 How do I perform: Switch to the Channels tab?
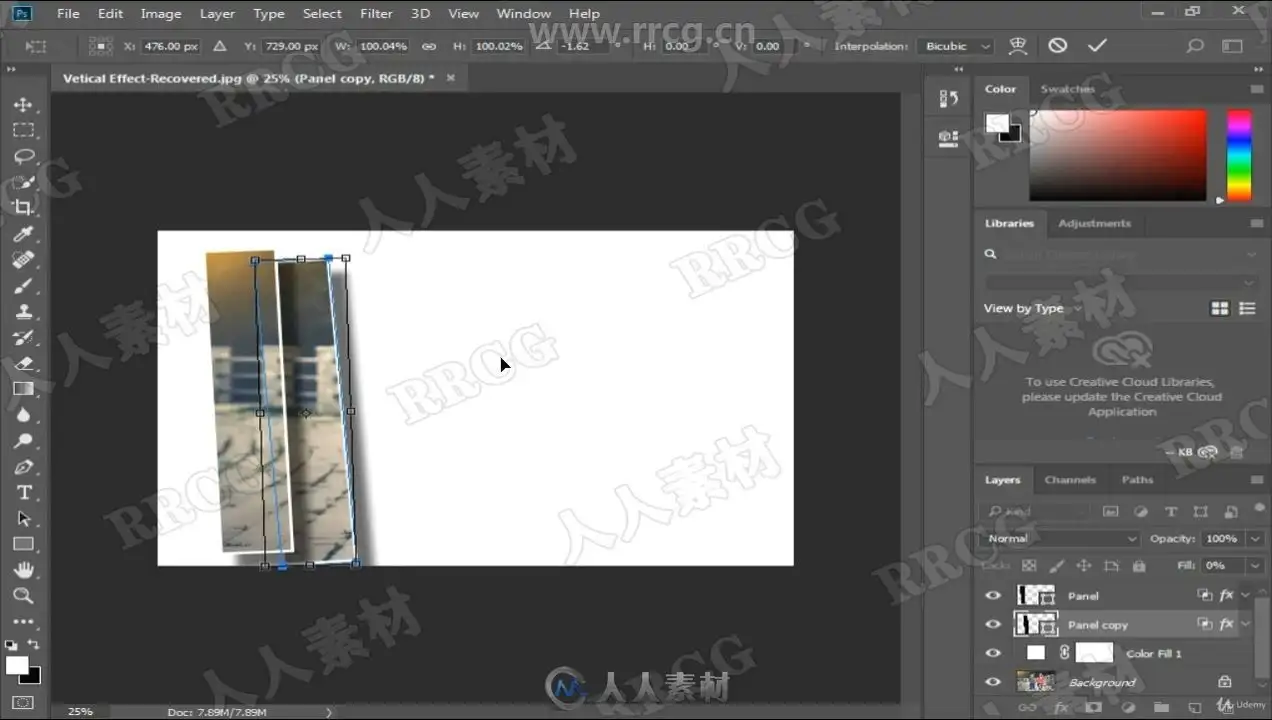tap(1070, 480)
